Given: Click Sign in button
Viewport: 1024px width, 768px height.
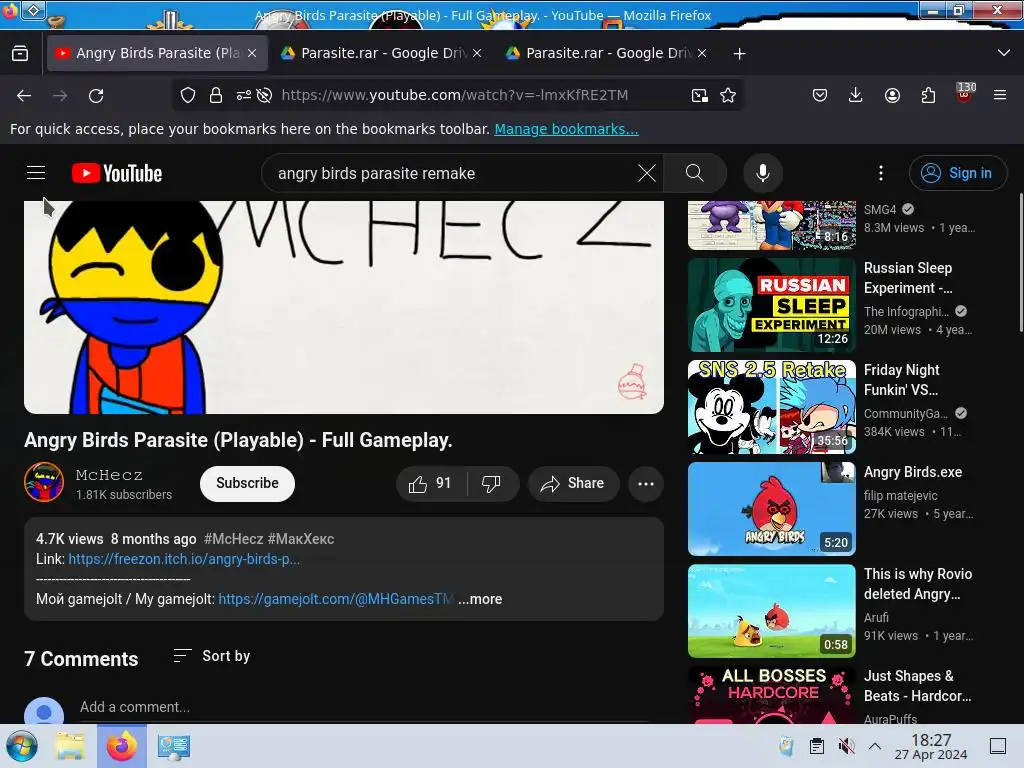Looking at the screenshot, I should [x=957, y=173].
